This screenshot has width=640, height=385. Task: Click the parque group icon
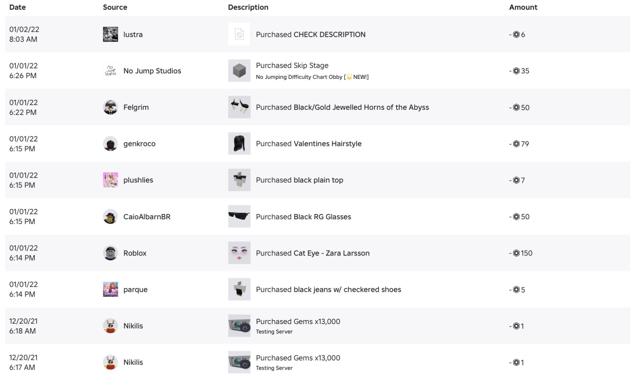pos(110,289)
